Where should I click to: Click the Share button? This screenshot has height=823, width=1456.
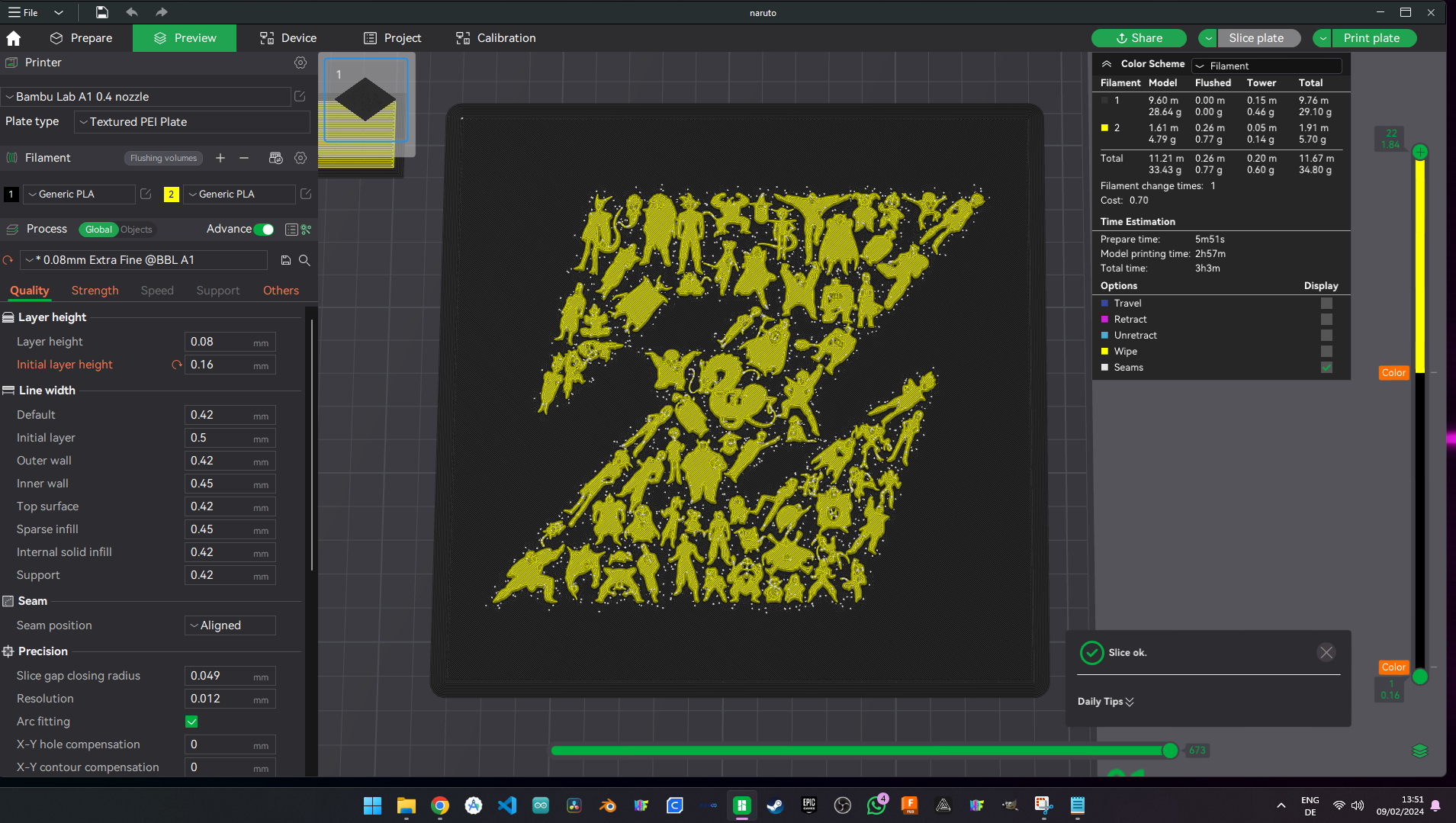pos(1139,38)
